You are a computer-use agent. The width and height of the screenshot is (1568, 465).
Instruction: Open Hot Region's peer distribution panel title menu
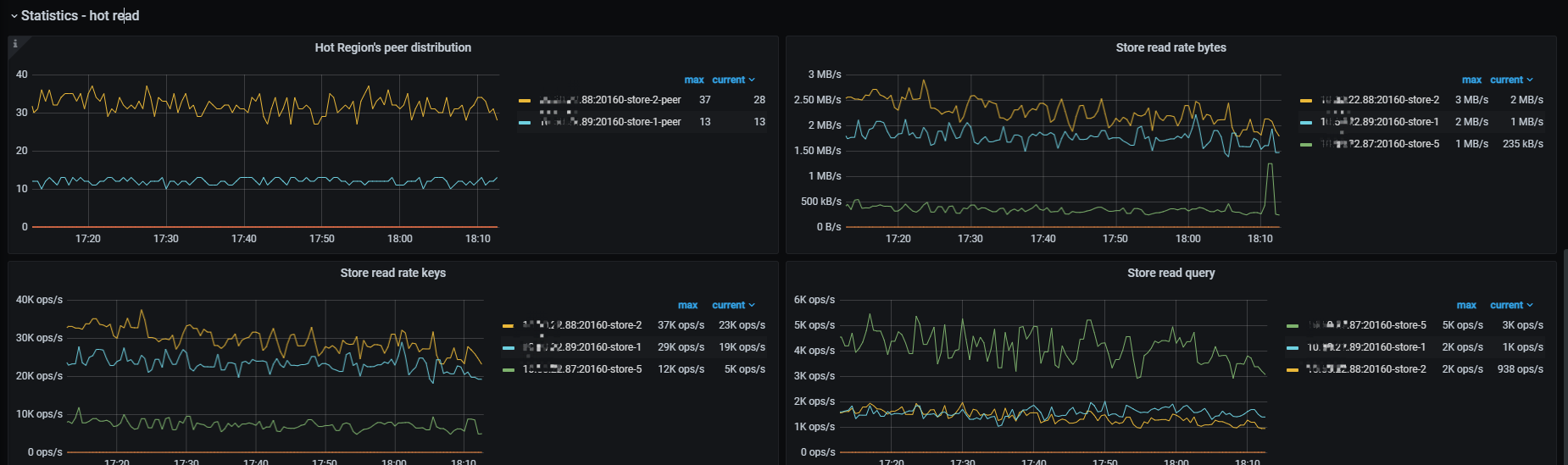[392, 47]
